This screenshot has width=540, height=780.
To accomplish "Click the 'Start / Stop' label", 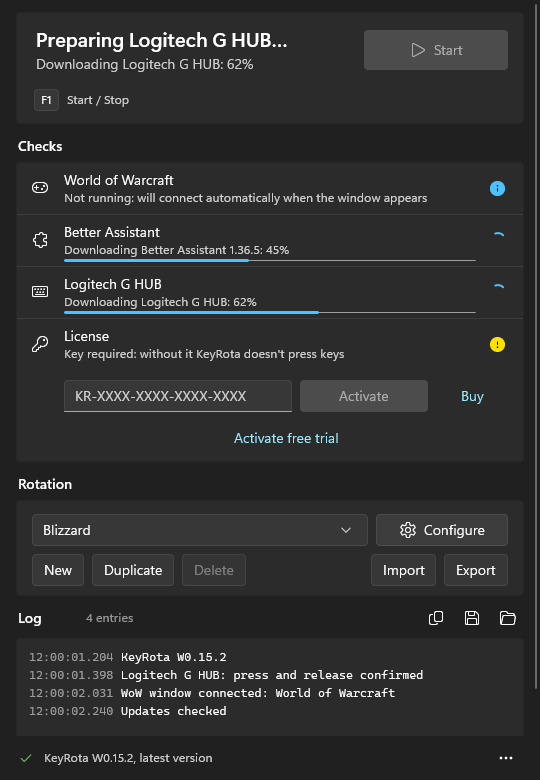I will pyautogui.click(x=98, y=100).
